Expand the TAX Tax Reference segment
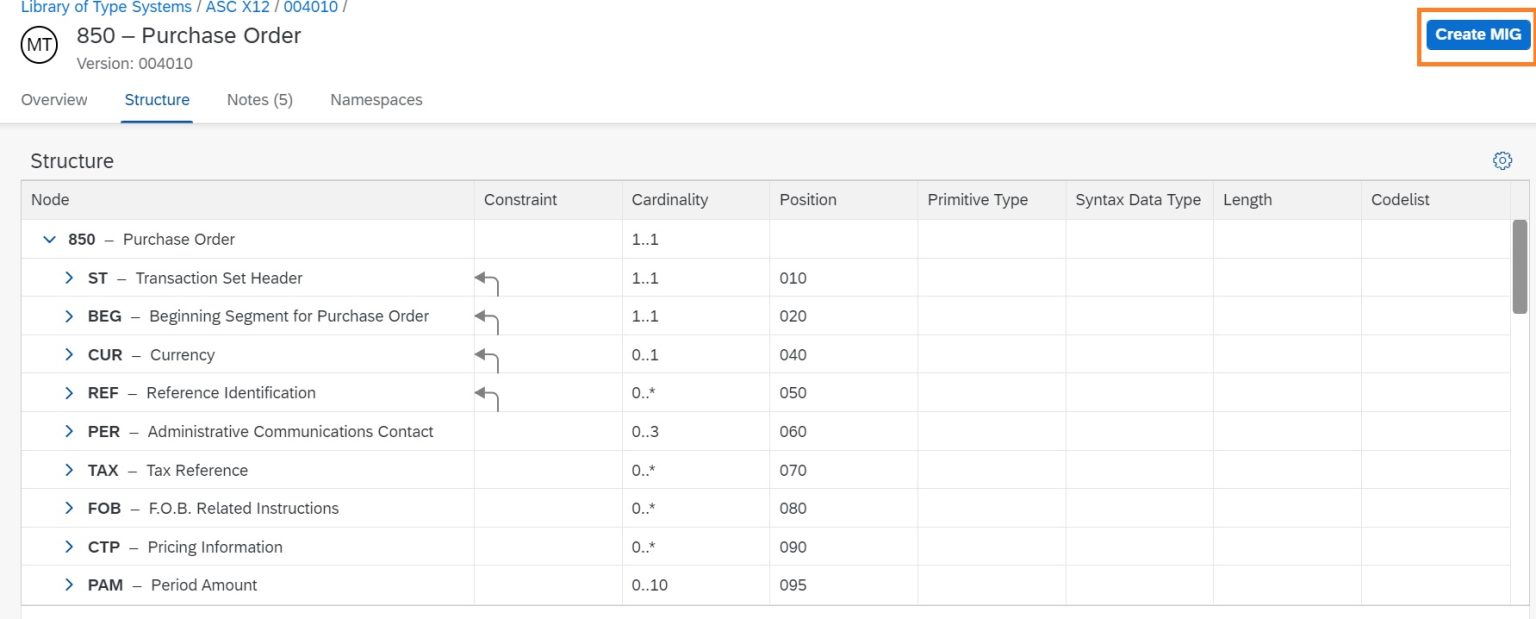Screen dimensions: 1536x619 68,470
